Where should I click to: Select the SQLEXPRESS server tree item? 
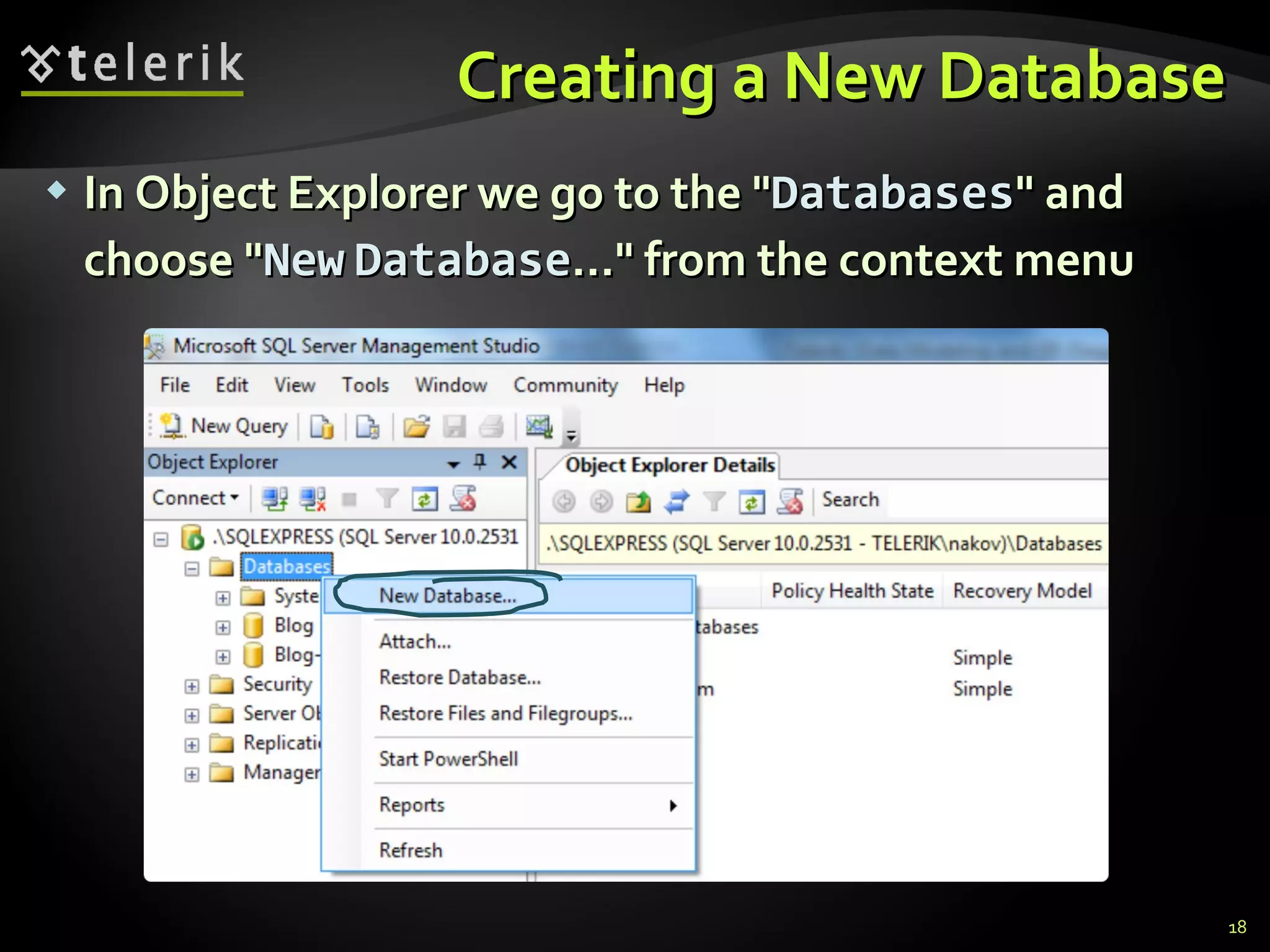click(x=366, y=537)
